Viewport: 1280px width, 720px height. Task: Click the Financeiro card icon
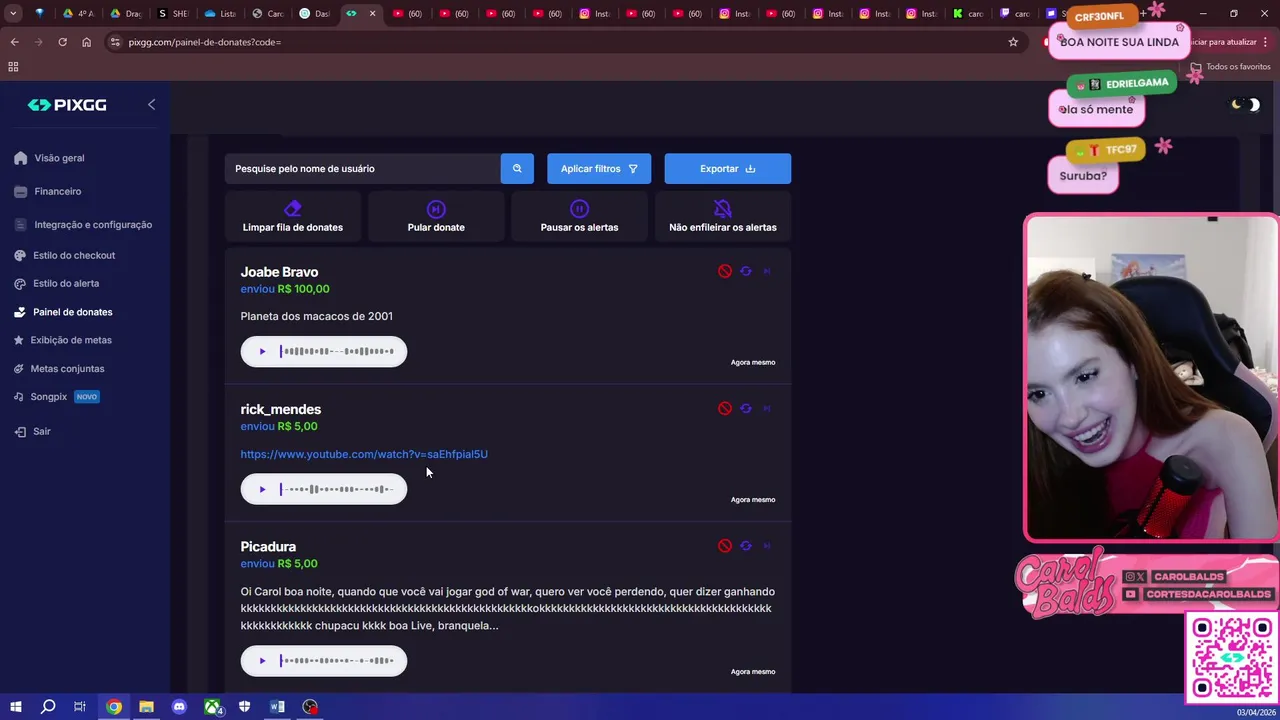click(20, 191)
